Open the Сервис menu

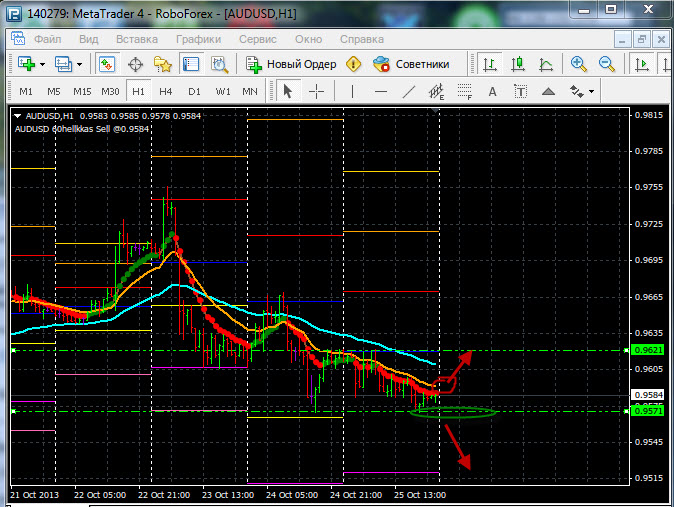tap(258, 39)
